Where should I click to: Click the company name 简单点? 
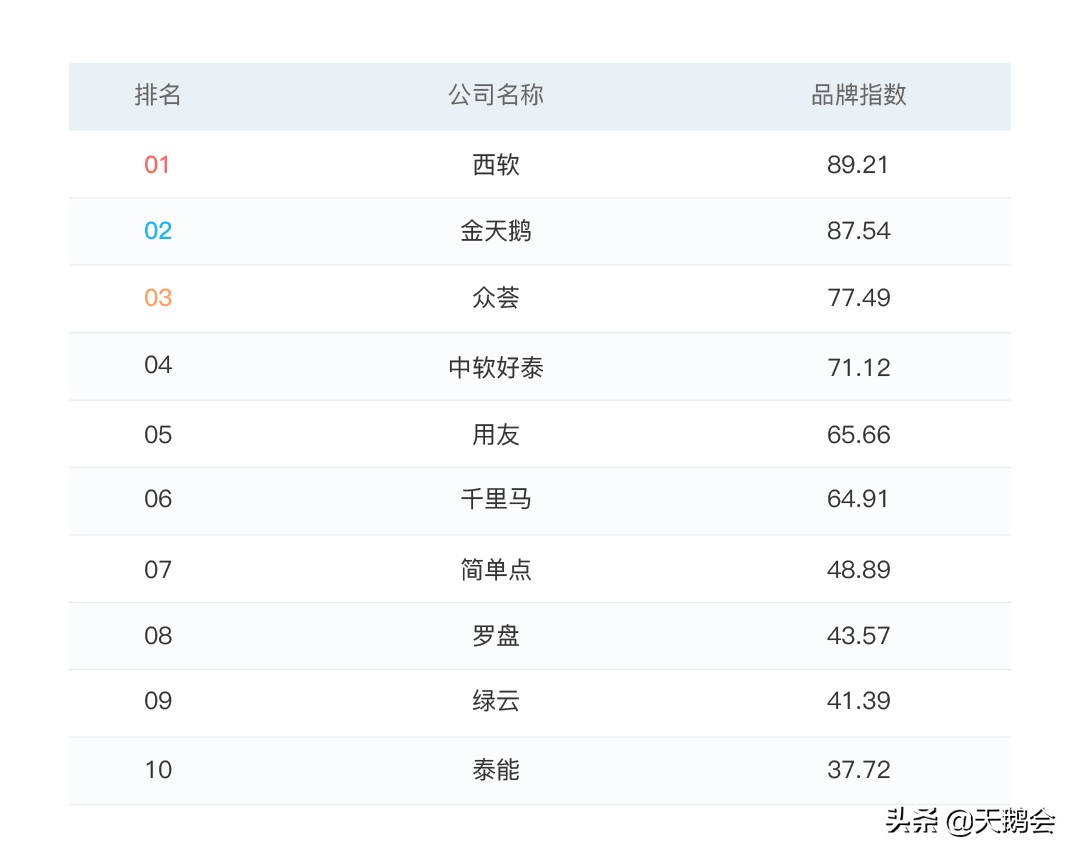[496, 568]
